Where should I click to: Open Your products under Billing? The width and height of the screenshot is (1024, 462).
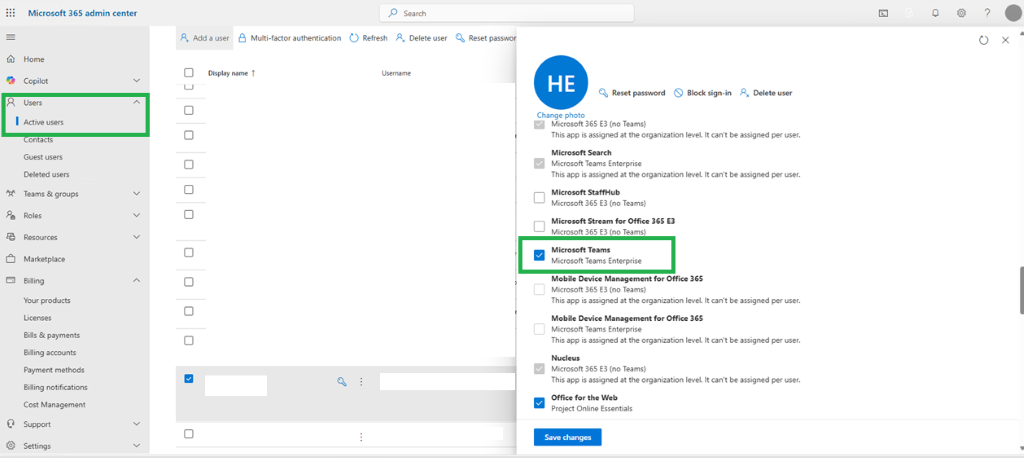click(x=47, y=301)
